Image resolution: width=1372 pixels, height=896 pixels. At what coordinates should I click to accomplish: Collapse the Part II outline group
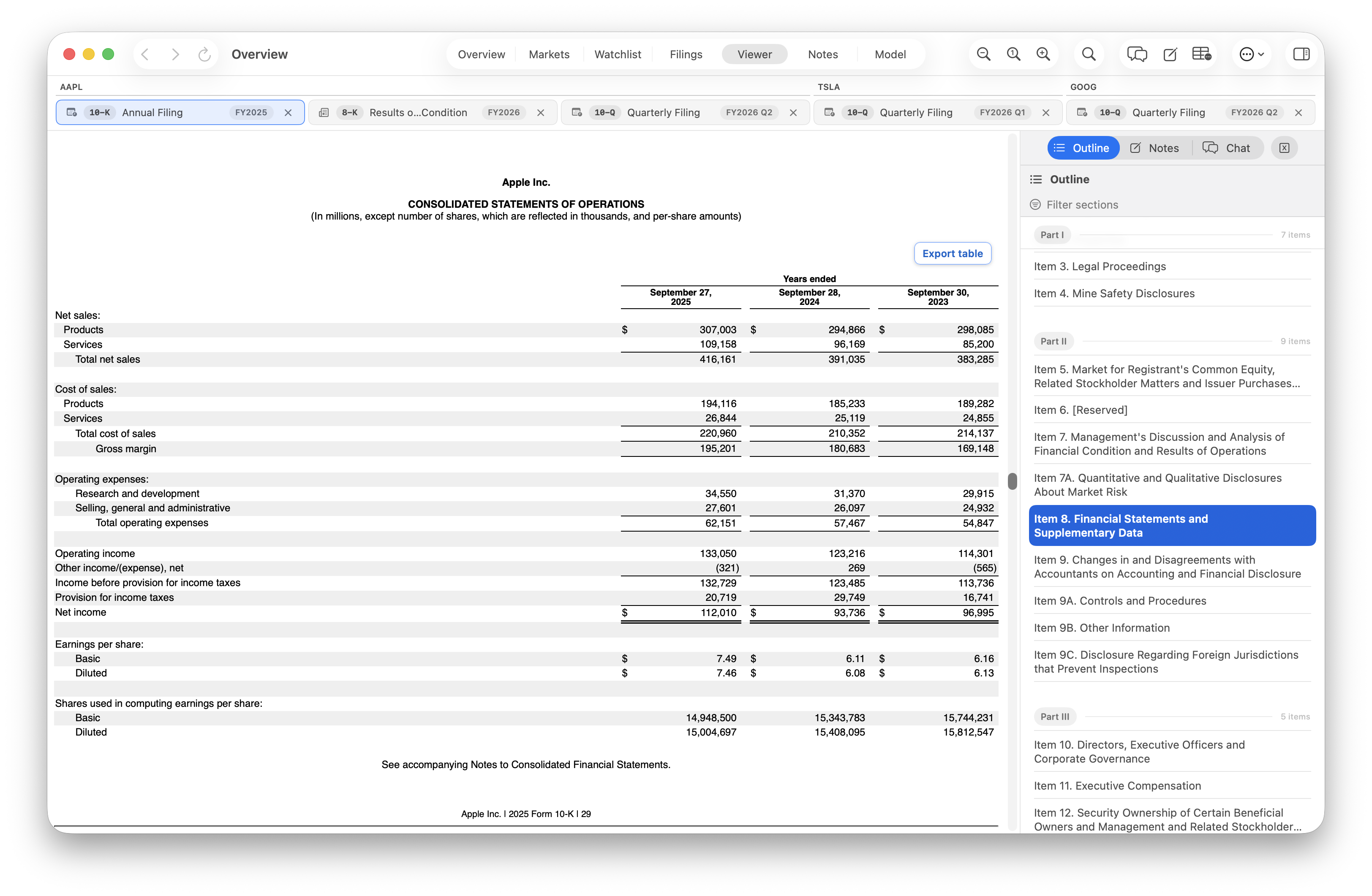[1053, 341]
